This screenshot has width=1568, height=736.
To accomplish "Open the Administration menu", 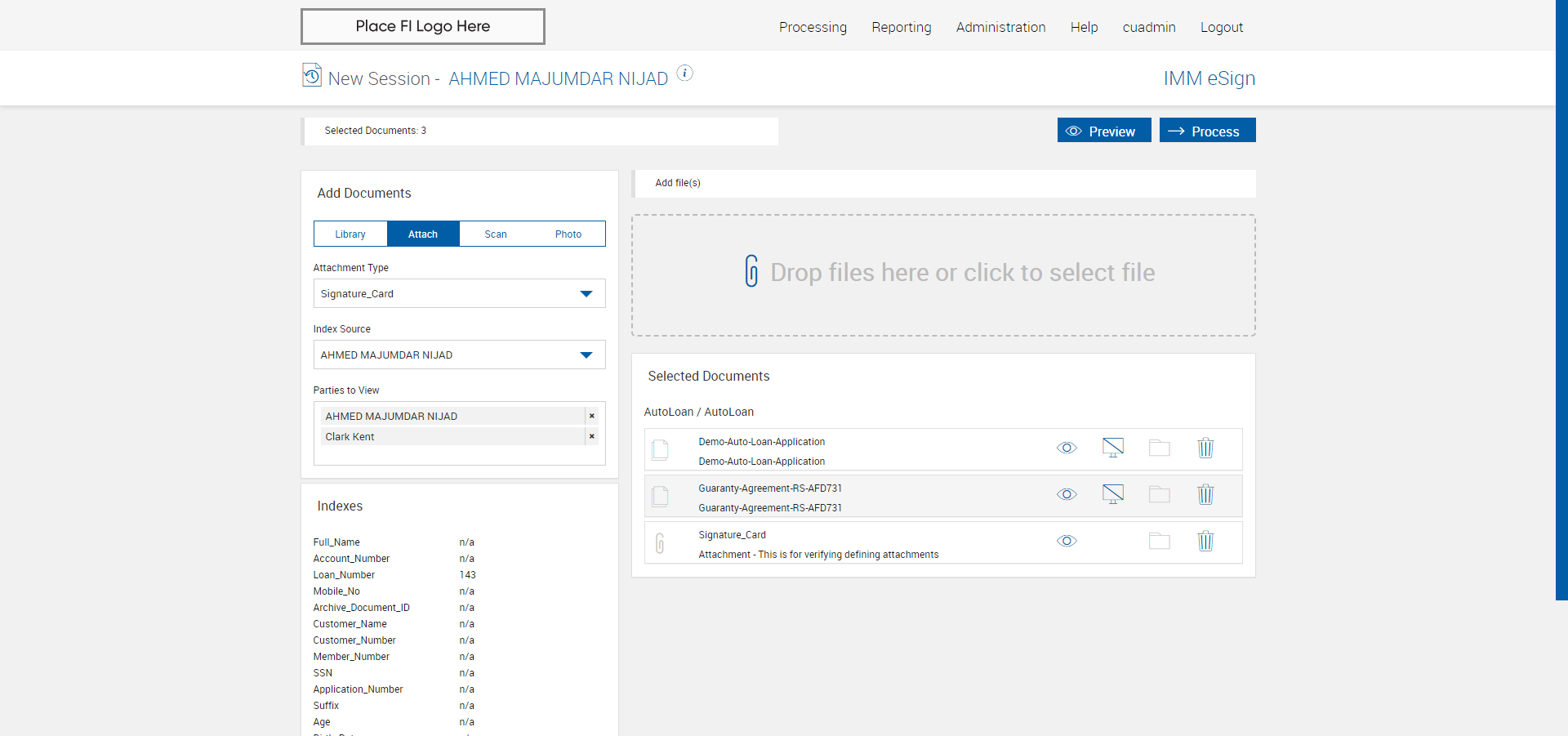I will pyautogui.click(x=1000, y=27).
